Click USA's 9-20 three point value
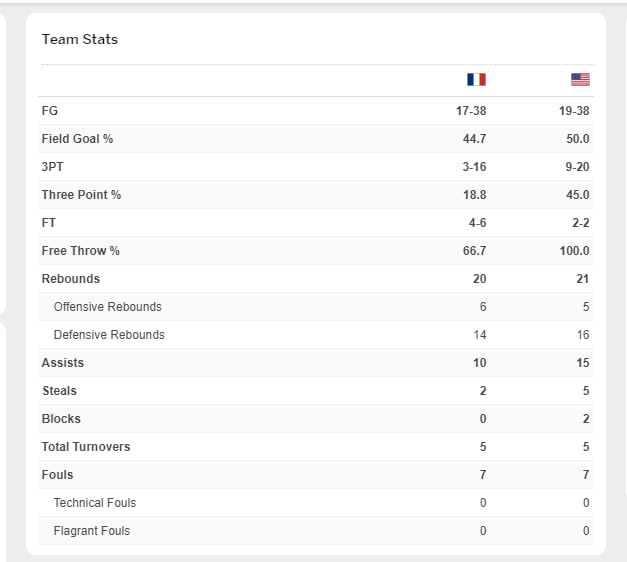 coord(577,167)
